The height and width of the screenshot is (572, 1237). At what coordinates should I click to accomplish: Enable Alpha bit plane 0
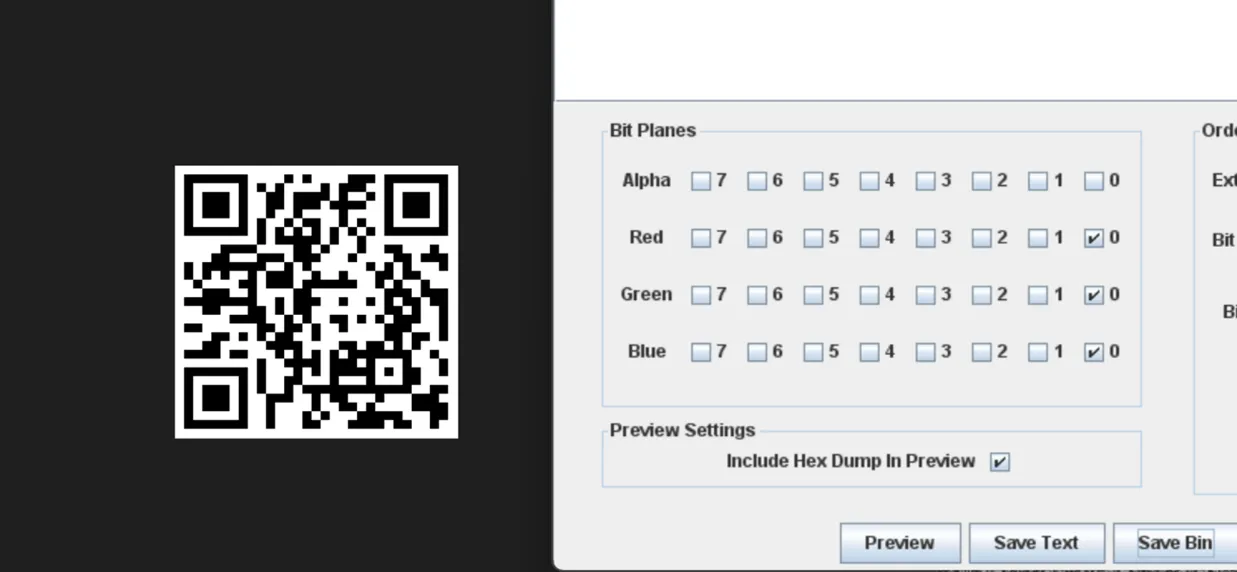coord(1094,181)
